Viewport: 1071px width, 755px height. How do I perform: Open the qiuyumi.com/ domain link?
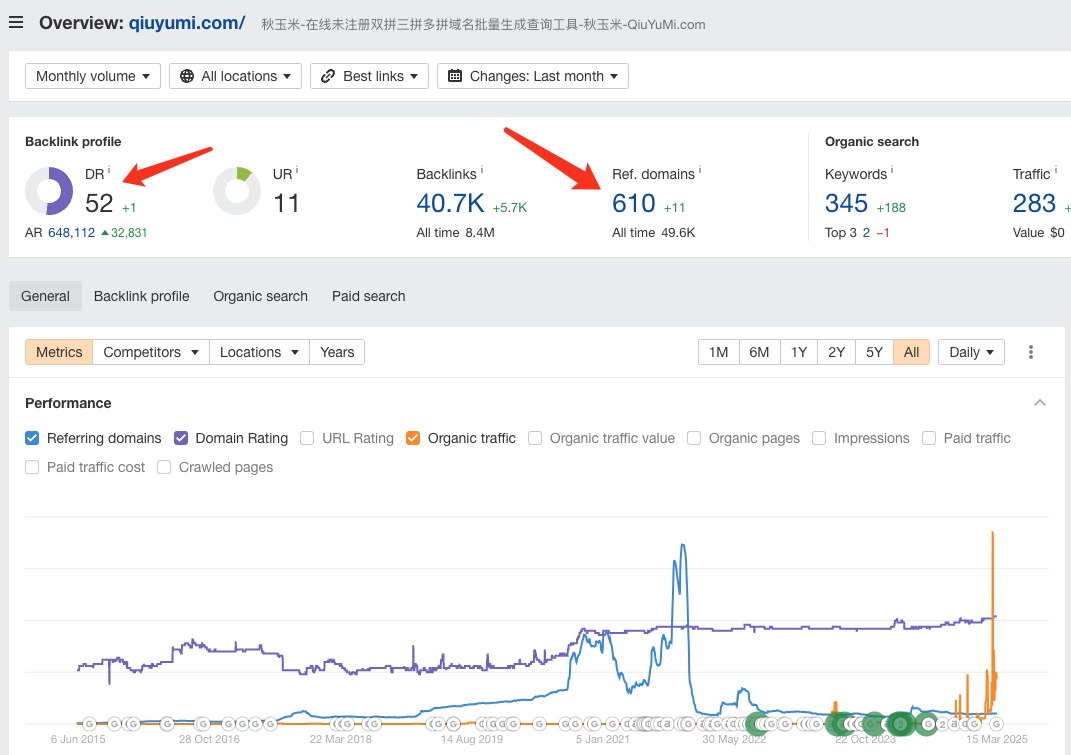(187, 23)
